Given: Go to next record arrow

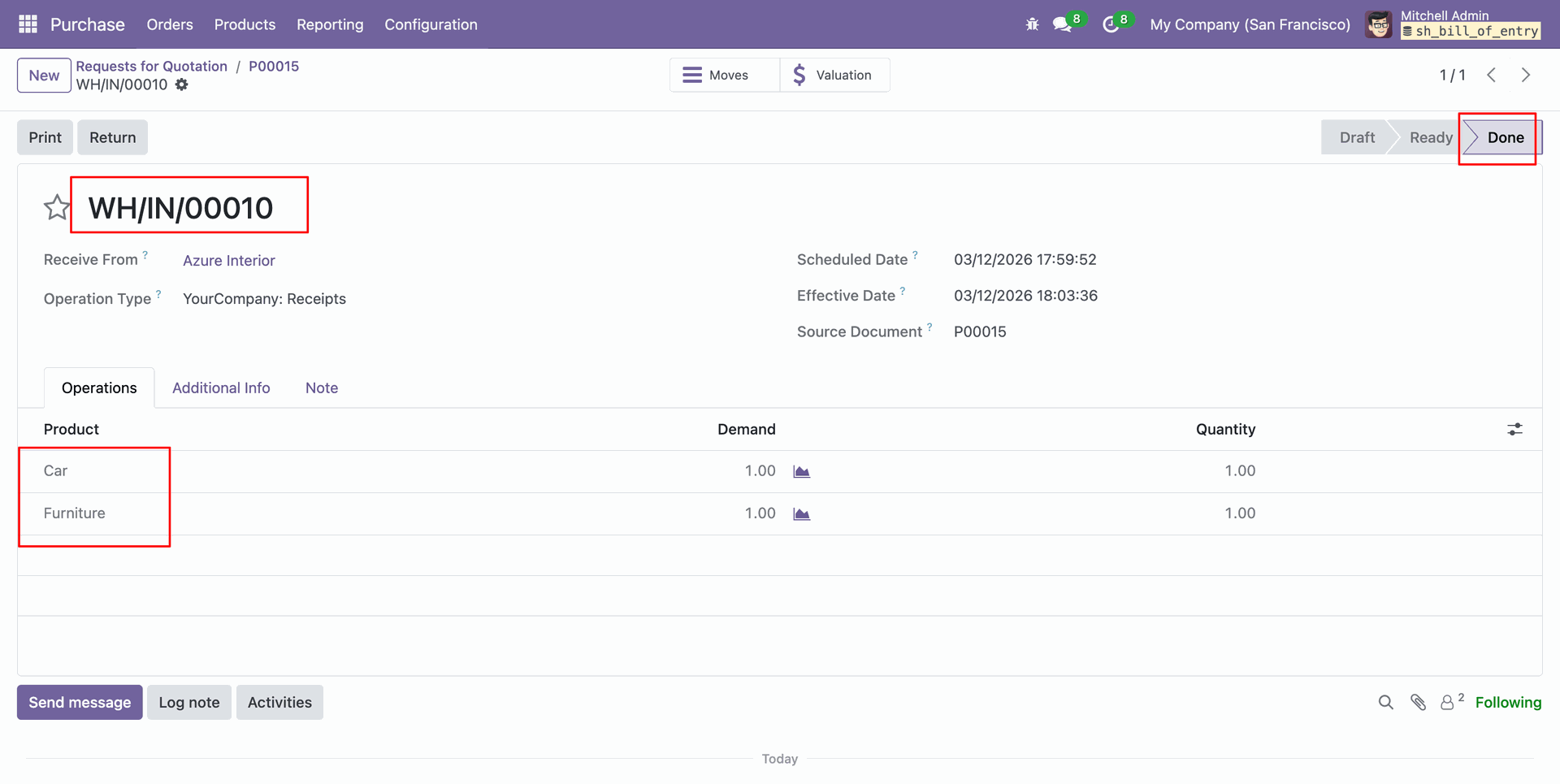Looking at the screenshot, I should pos(1525,75).
